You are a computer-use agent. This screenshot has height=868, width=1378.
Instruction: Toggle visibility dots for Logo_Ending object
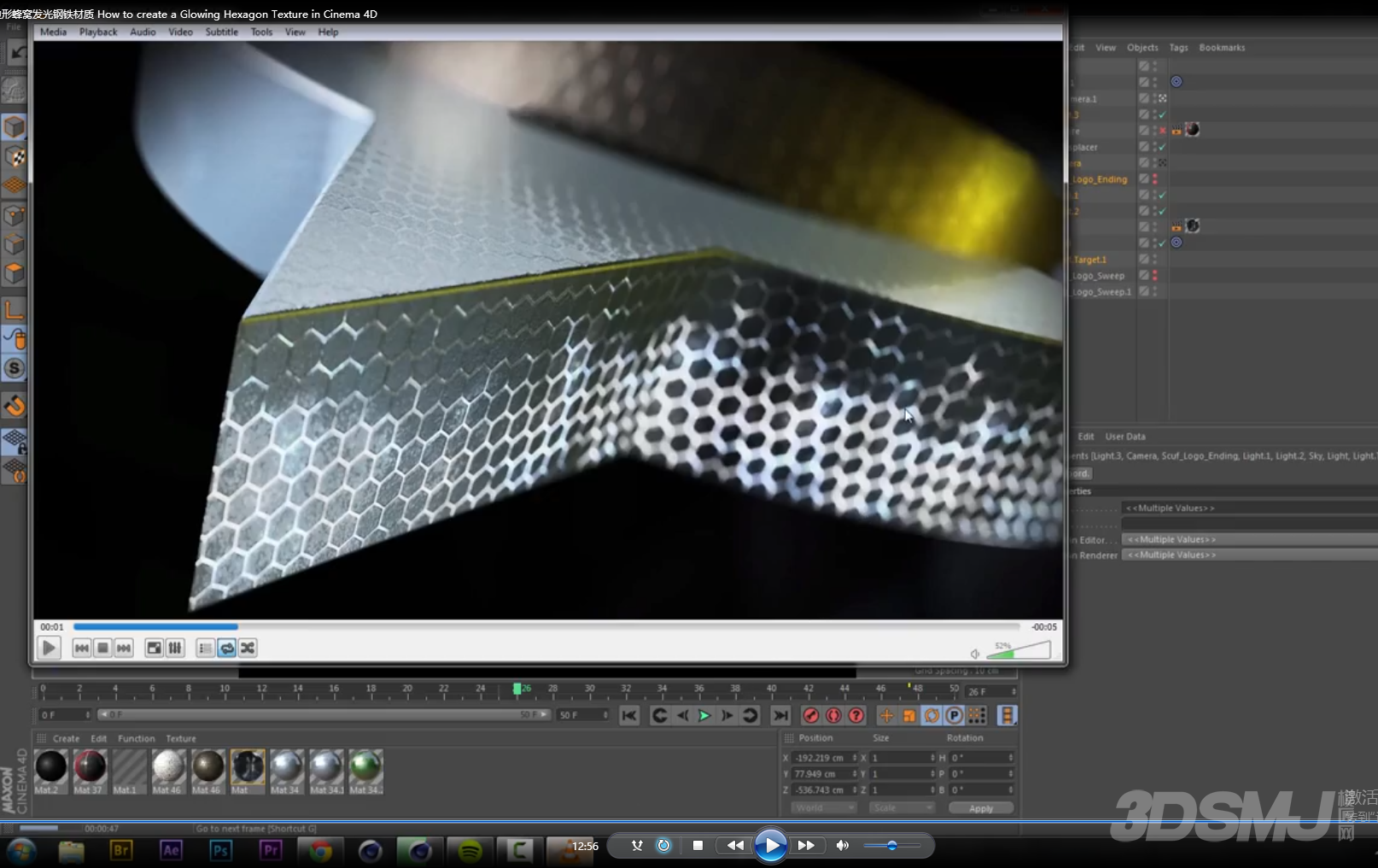1155,179
